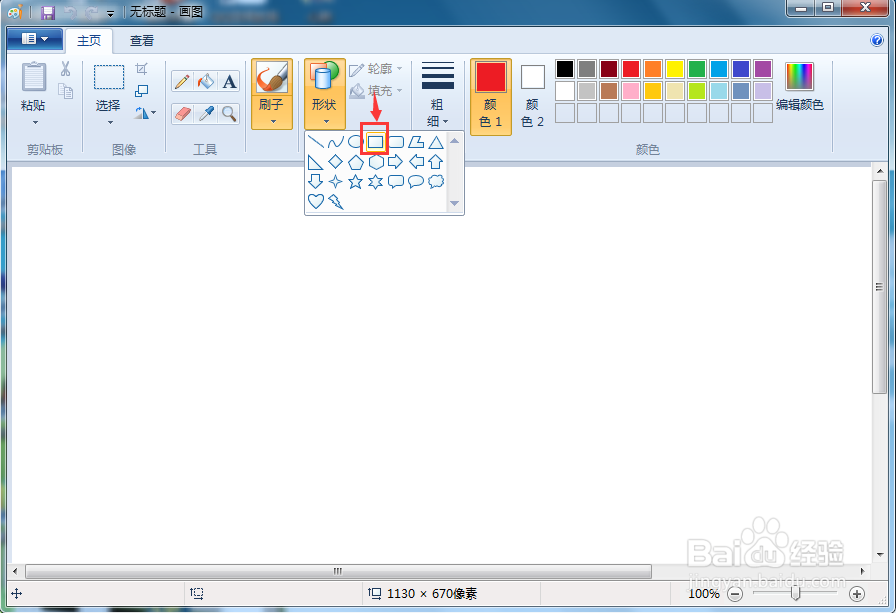
Task: Choose the Pentagon shape
Action: (355, 162)
